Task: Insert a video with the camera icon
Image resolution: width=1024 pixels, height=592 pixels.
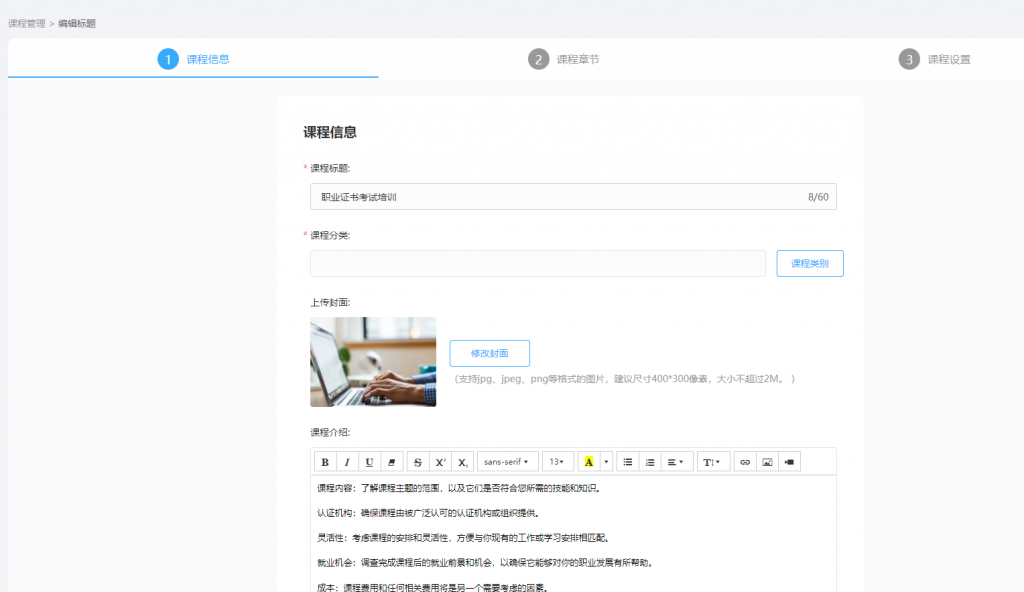Action: 790,462
